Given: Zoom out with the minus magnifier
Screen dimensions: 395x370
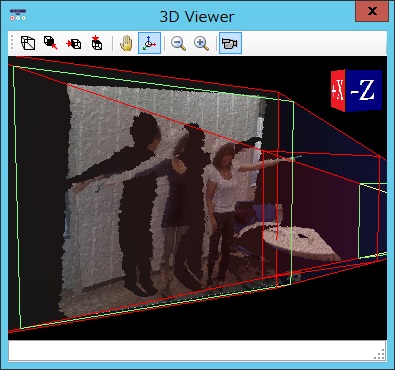Looking at the screenshot, I should click(x=178, y=43).
